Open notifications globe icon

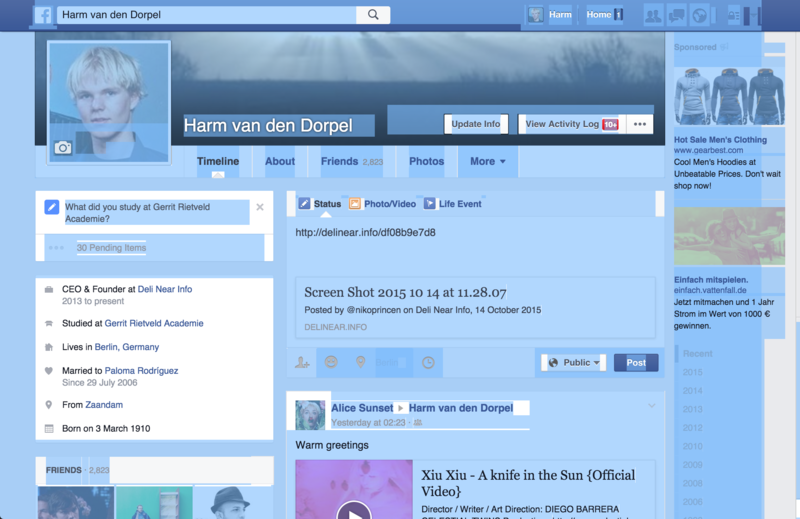coord(699,15)
